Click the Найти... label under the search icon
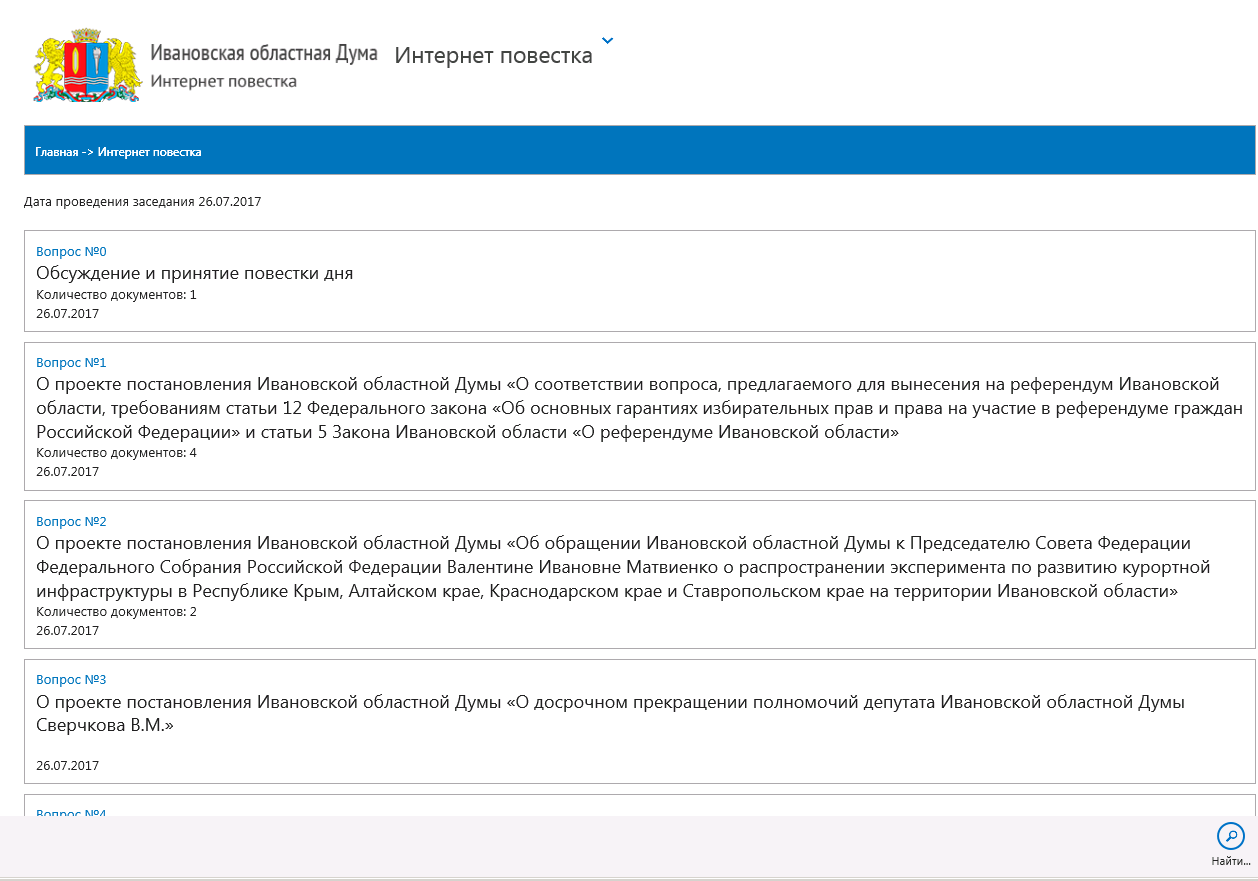Screen dimensions: 1258x881 1231,861
